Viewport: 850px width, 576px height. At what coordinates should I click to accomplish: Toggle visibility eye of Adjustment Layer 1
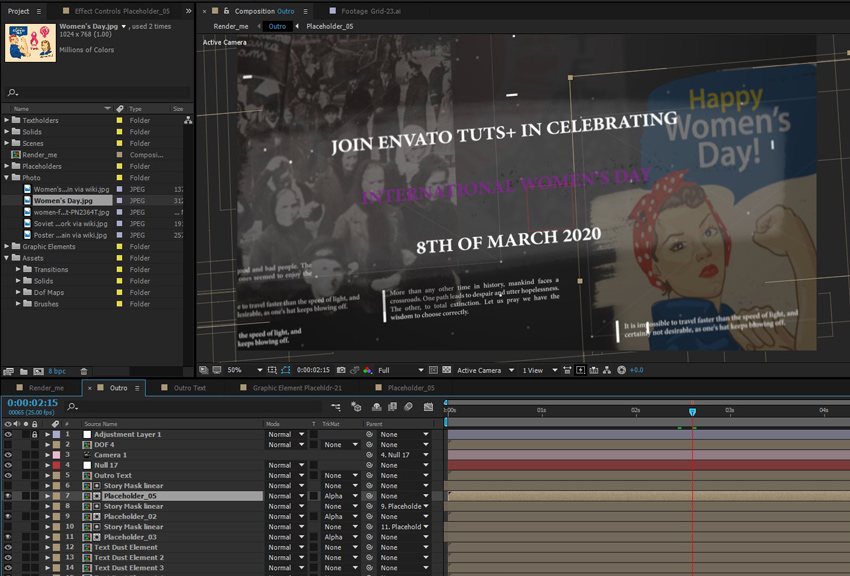[x=8, y=434]
